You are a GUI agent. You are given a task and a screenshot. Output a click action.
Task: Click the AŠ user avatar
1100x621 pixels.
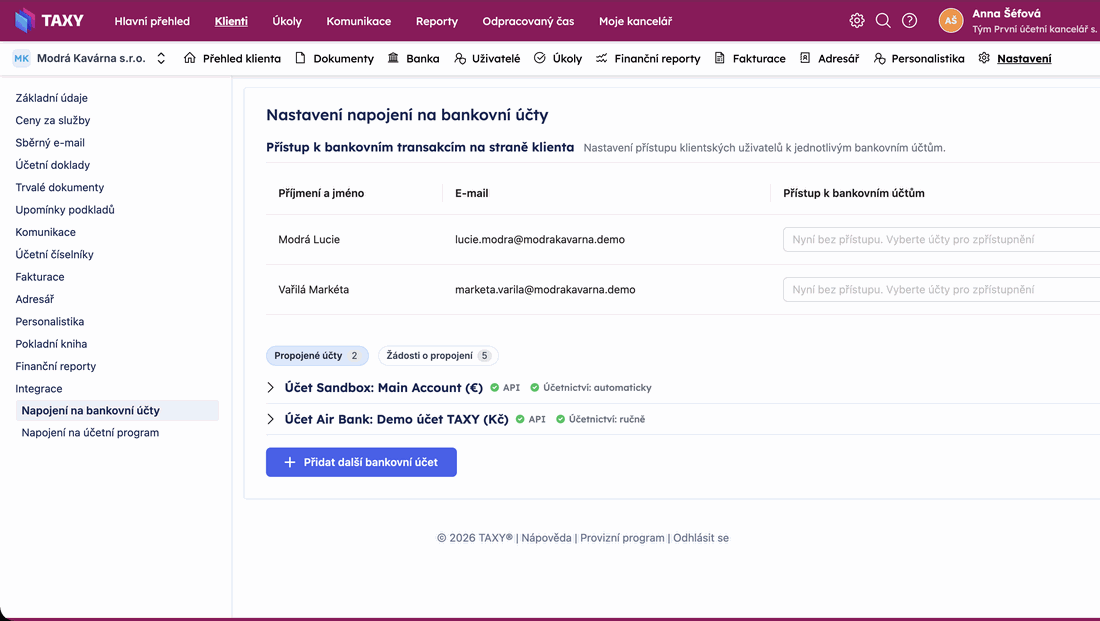951,20
